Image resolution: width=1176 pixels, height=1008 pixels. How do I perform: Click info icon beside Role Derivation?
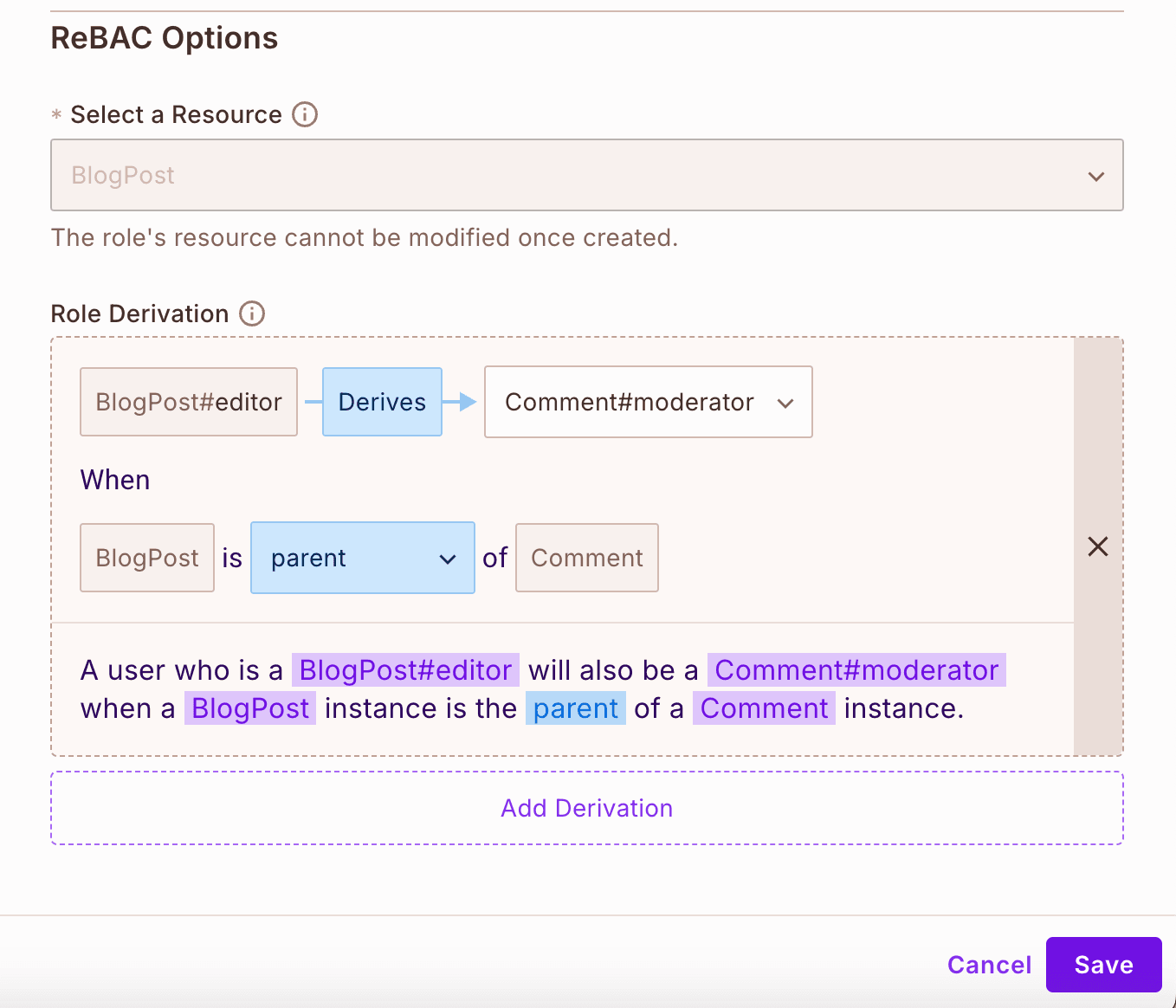click(x=252, y=313)
